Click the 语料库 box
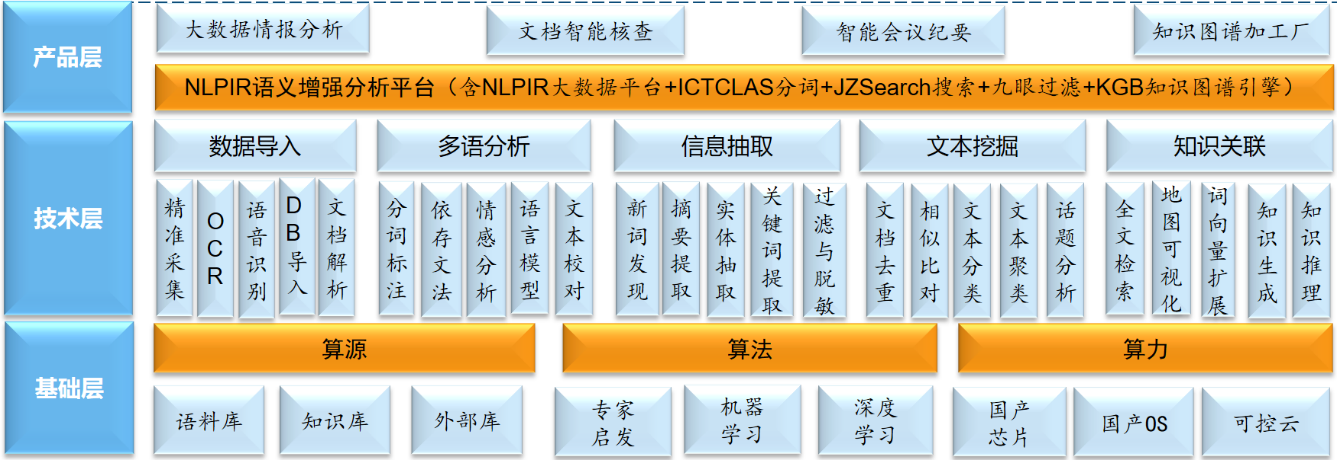 point(208,421)
